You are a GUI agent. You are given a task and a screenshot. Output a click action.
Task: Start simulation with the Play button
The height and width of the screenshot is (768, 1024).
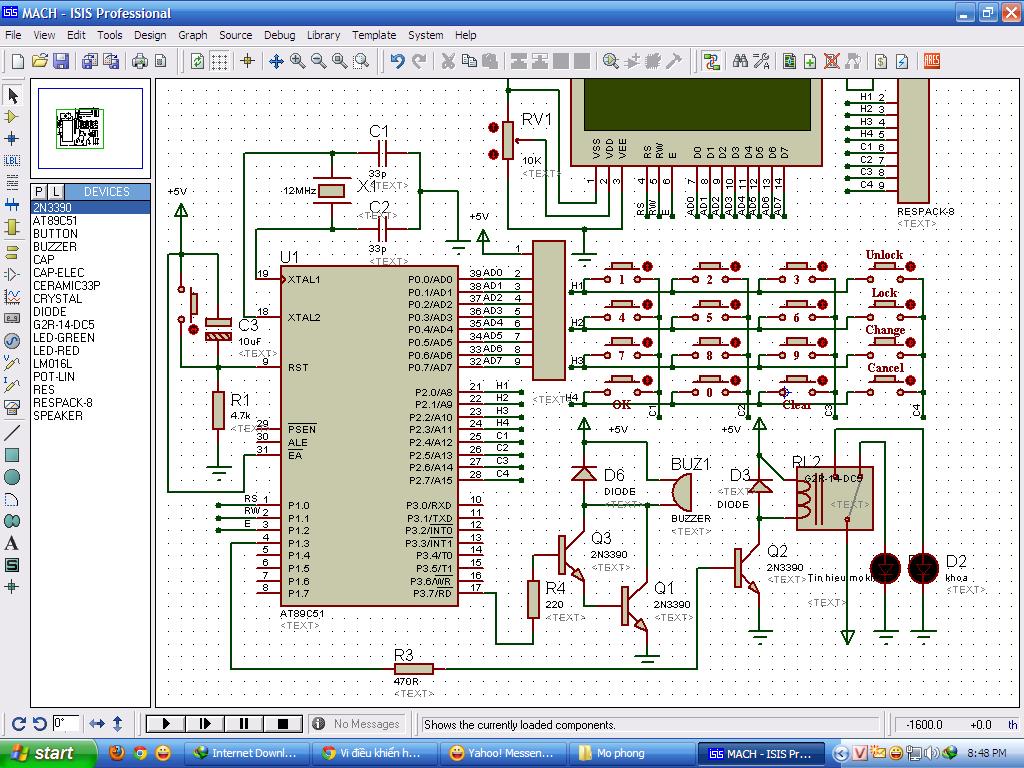(x=166, y=724)
